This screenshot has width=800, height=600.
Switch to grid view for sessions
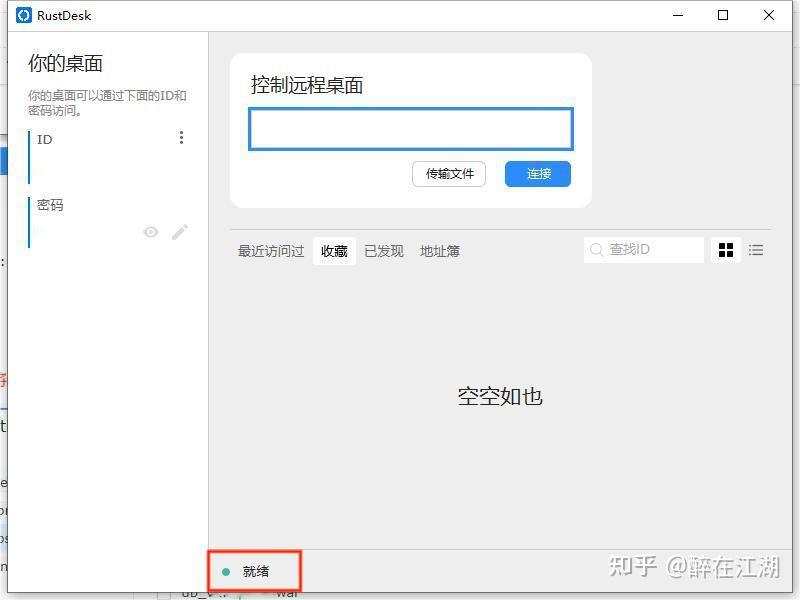pos(726,250)
